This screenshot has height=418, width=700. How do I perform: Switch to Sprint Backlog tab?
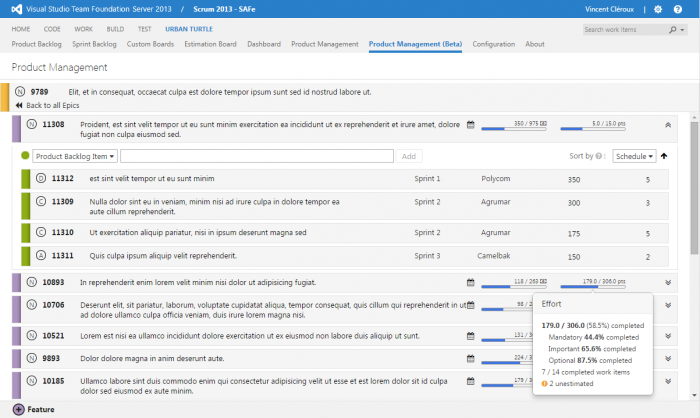click(94, 44)
